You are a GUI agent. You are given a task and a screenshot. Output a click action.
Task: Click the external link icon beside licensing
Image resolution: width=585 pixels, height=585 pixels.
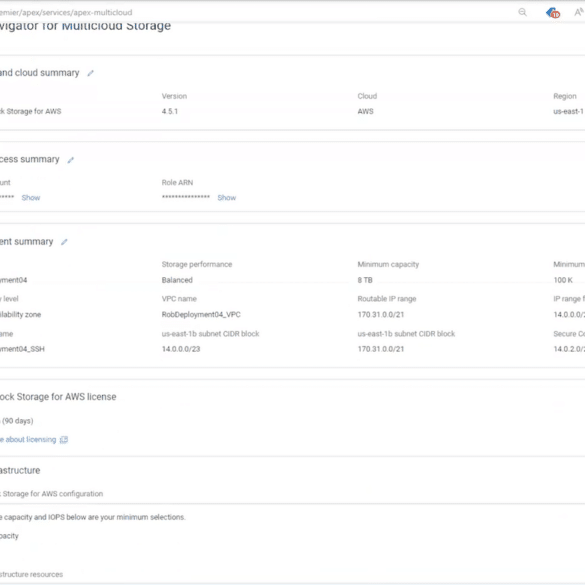point(64,440)
